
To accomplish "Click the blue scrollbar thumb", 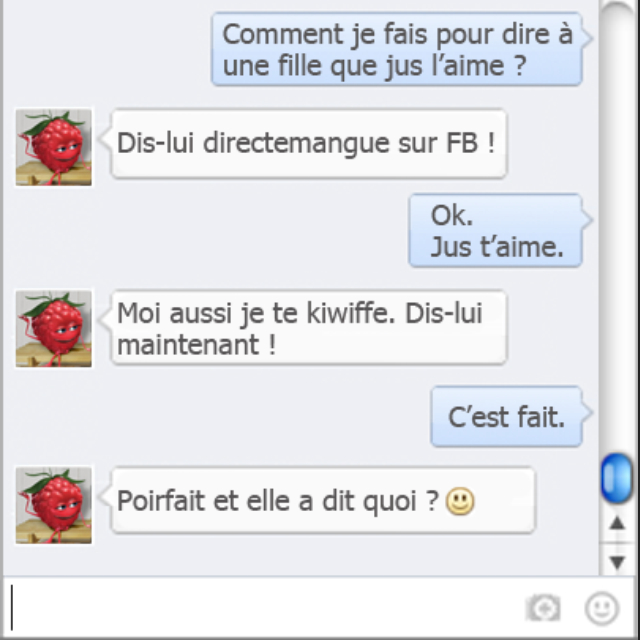I will (x=617, y=478).
